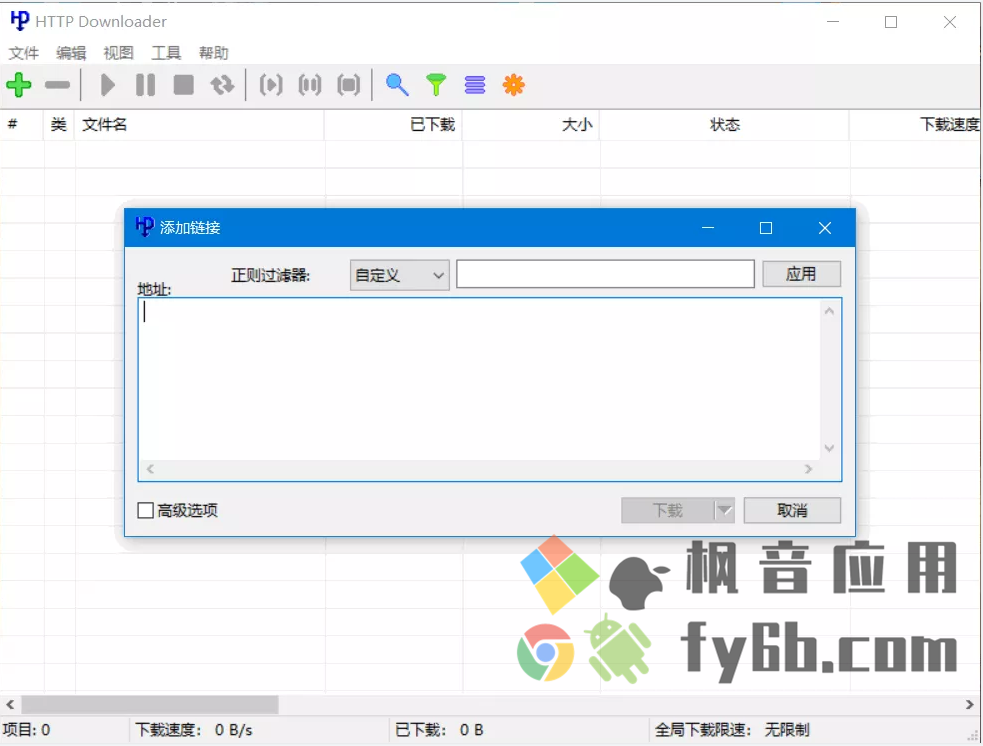Click the start inactive bracketed play icon
Viewport: 983px width, 746px height.
click(271, 85)
